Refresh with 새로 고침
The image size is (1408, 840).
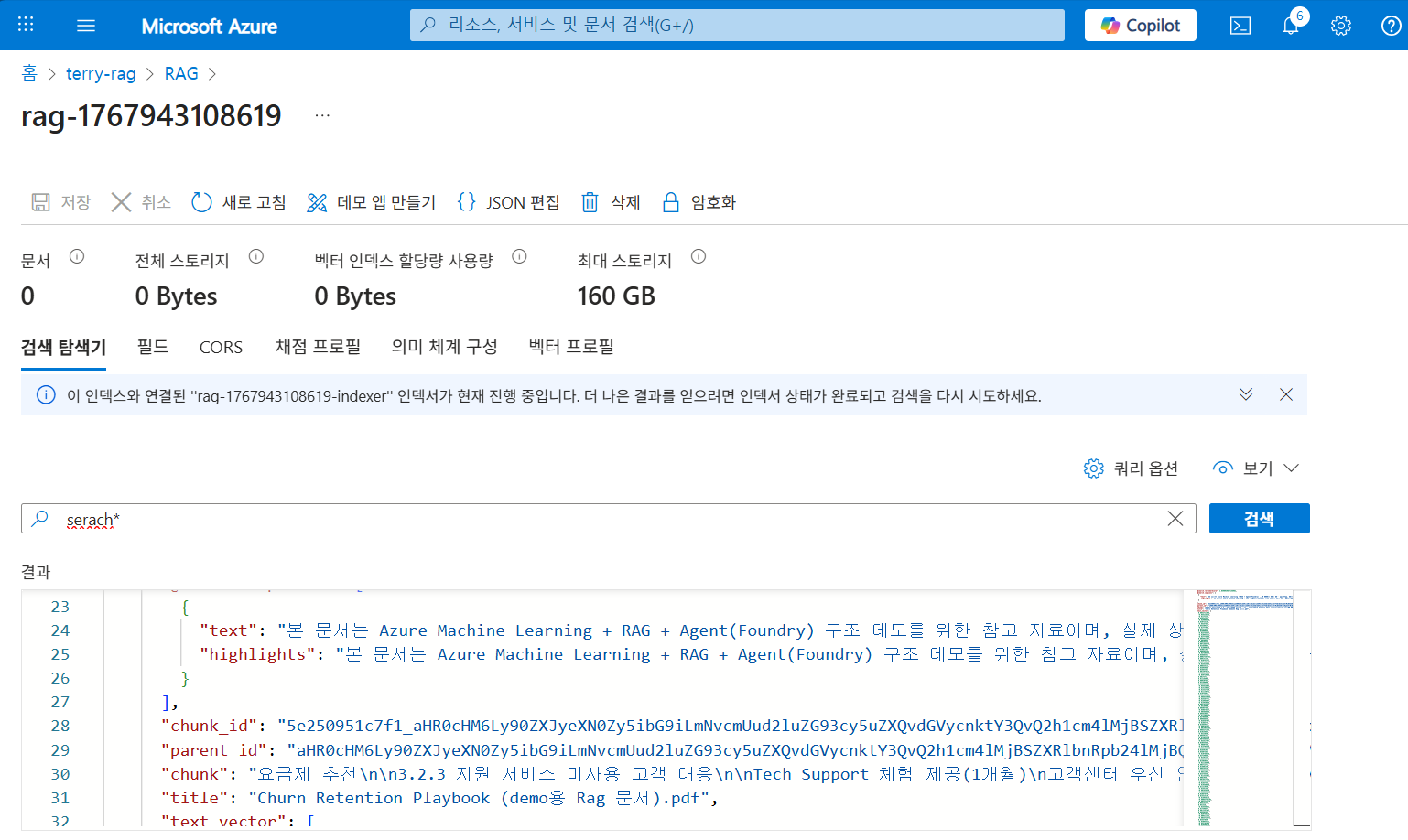click(239, 202)
